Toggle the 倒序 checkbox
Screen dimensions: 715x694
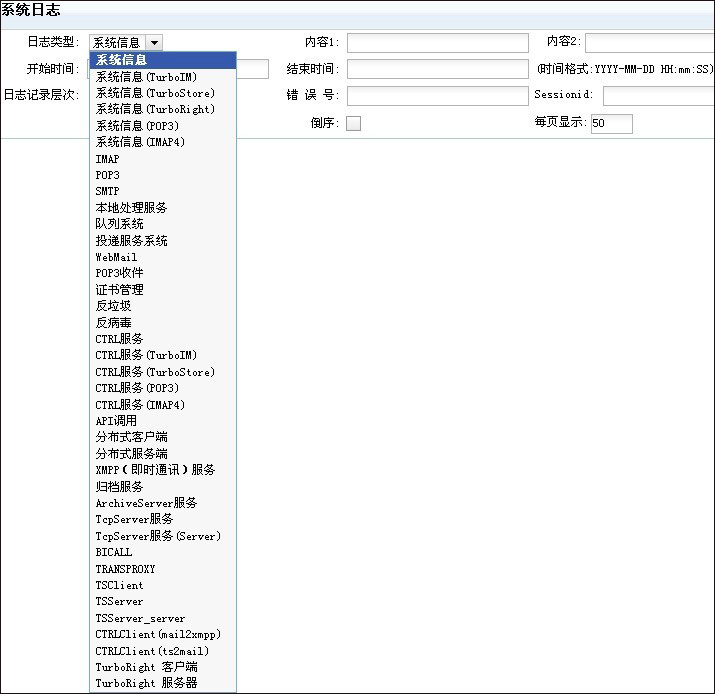point(353,124)
